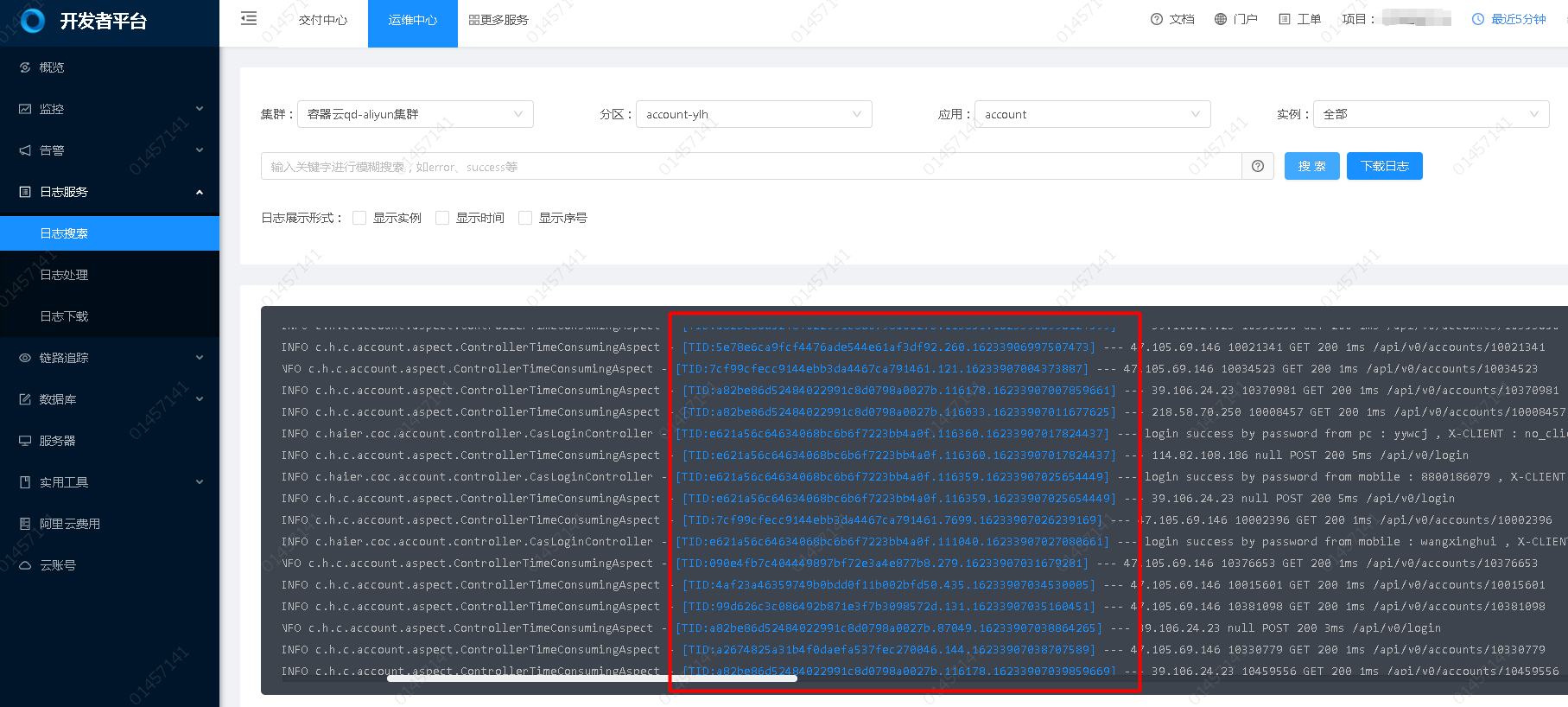Check the 显示序号 checkbox
1568x707 pixels.
pyautogui.click(x=525, y=218)
